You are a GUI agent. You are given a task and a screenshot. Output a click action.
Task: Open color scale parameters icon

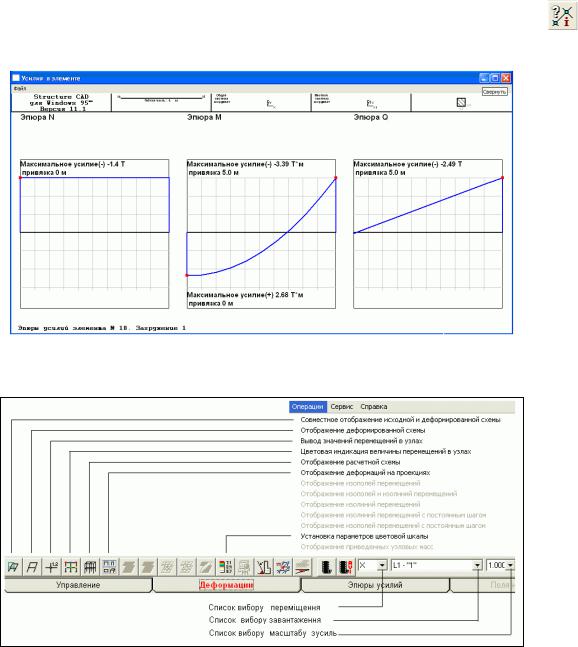click(x=225, y=567)
